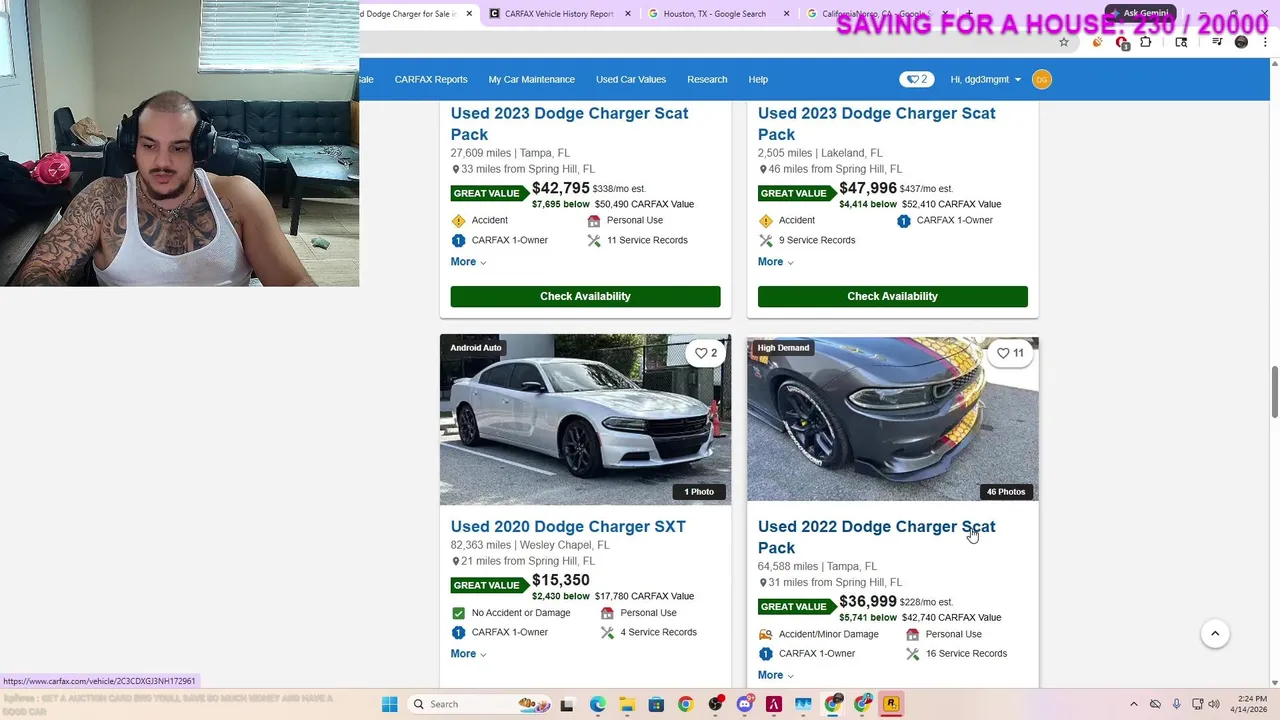Expand More on the $47,996 Scat Pack

pos(775,262)
